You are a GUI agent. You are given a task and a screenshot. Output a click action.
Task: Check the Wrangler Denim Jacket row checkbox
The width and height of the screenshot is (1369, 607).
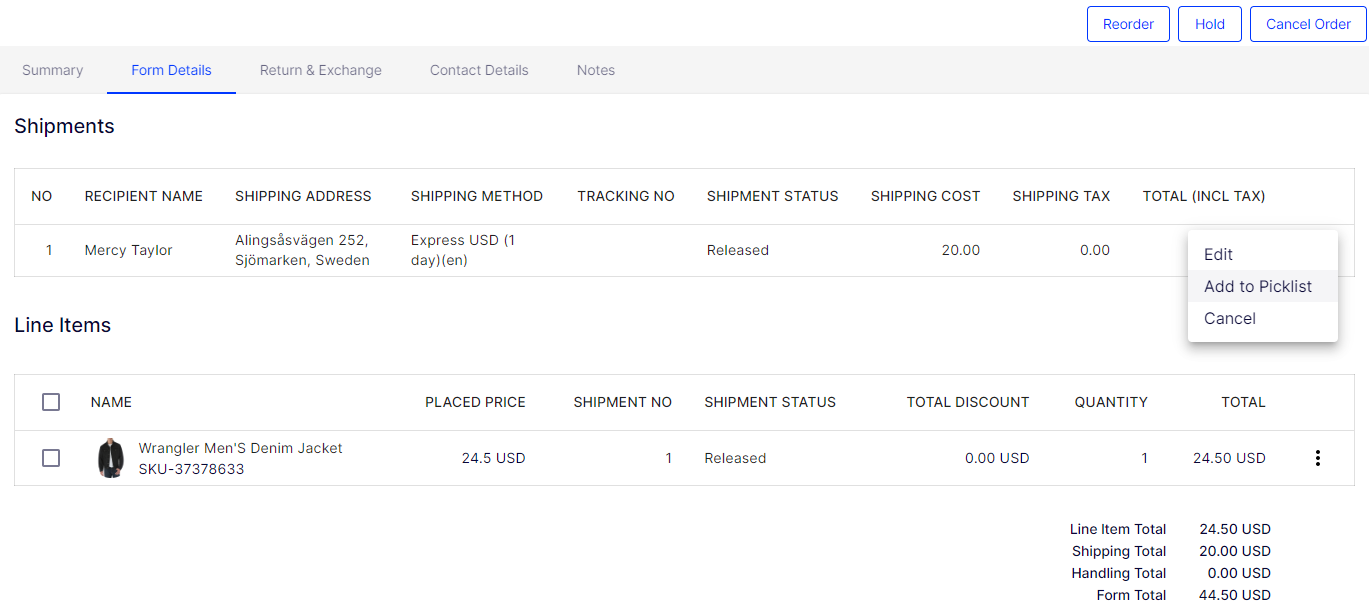51,458
